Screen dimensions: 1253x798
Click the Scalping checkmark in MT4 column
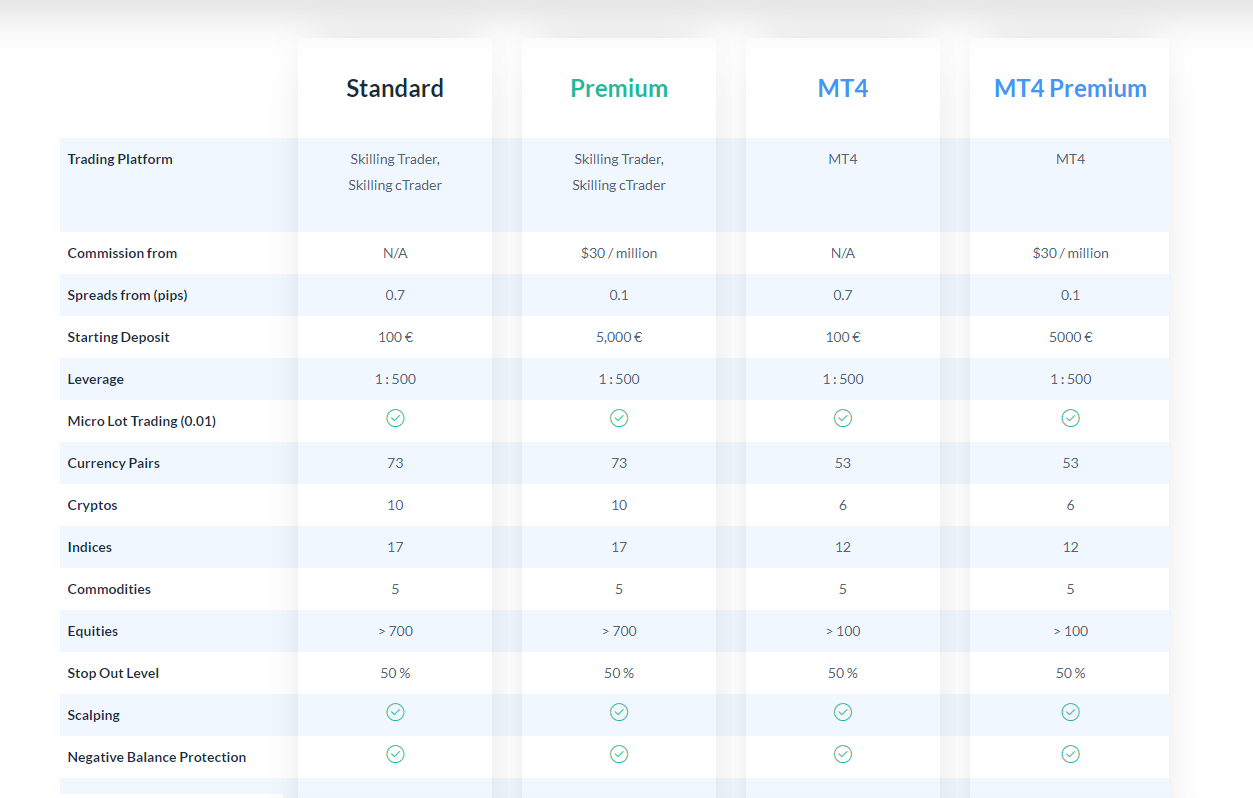(843, 712)
